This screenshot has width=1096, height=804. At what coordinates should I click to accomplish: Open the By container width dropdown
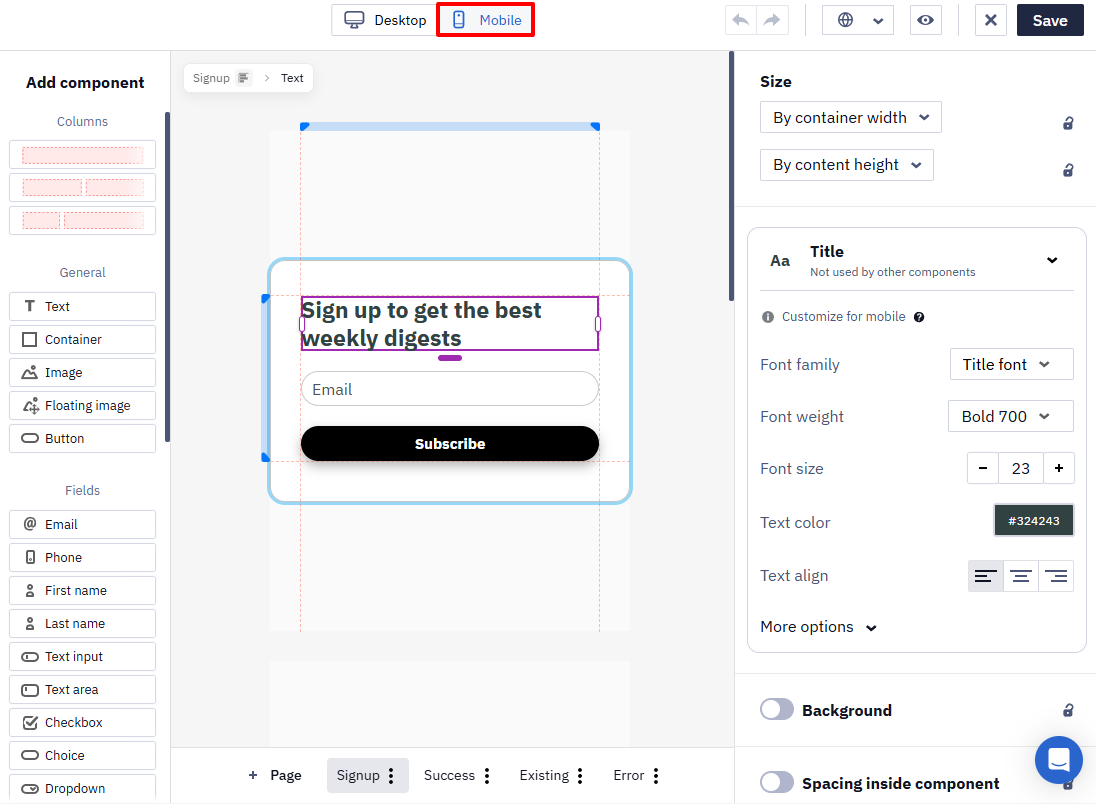pyautogui.click(x=851, y=117)
